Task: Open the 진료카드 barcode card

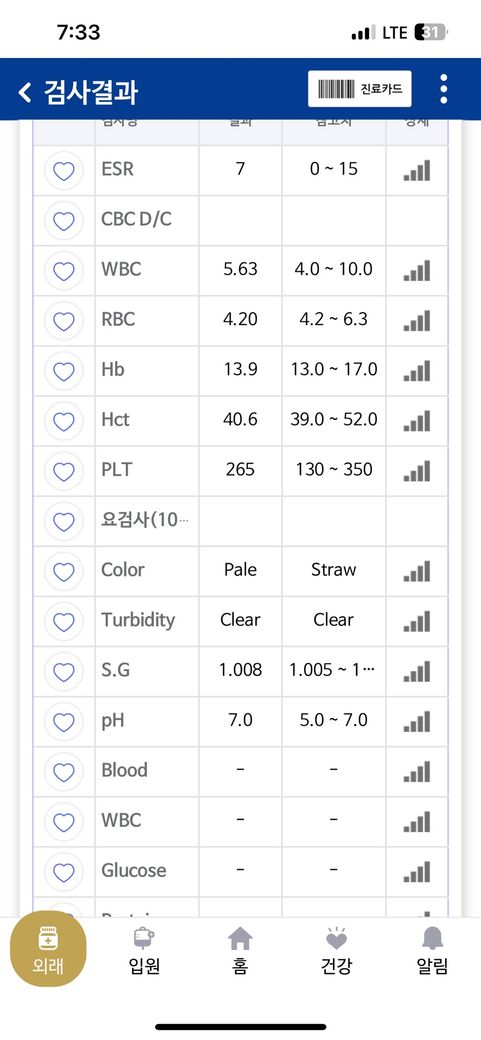Action: click(x=360, y=89)
